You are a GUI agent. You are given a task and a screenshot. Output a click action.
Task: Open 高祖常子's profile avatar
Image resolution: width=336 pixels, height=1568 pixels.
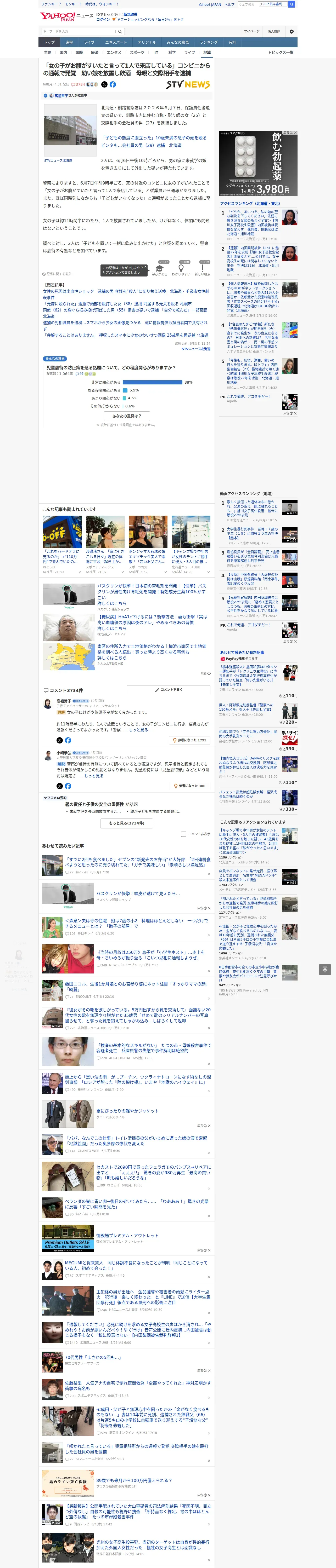pyautogui.click(x=48, y=704)
